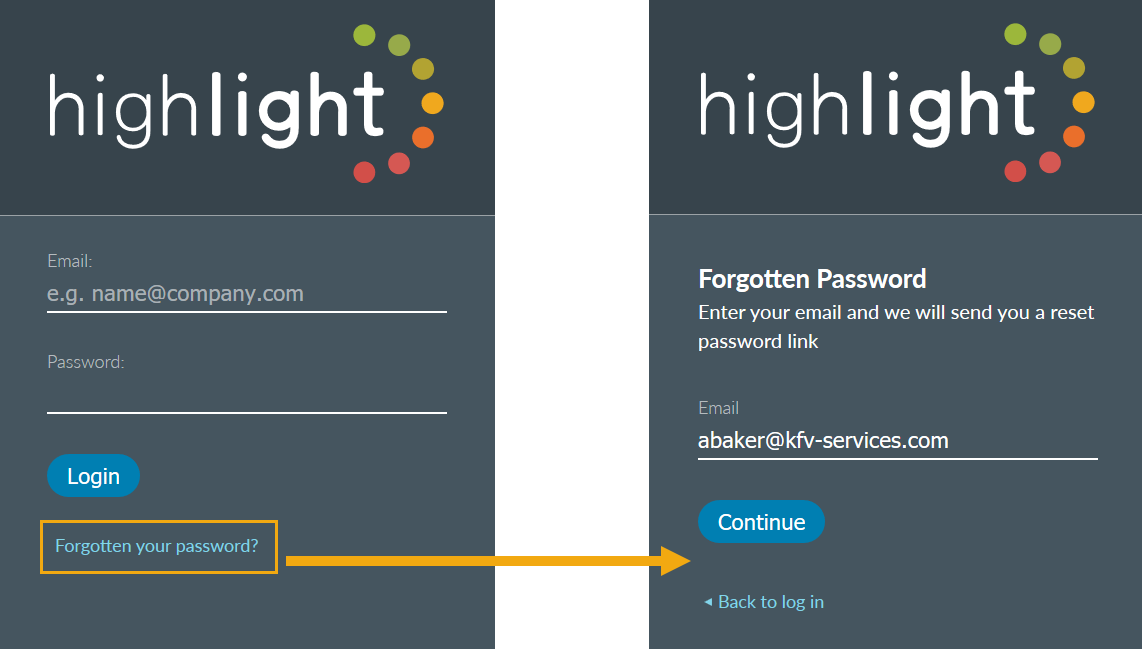Screen dimensions: 1142x649
Task: Click the abaker@kfv-services.com email field
Action: [x=897, y=440]
